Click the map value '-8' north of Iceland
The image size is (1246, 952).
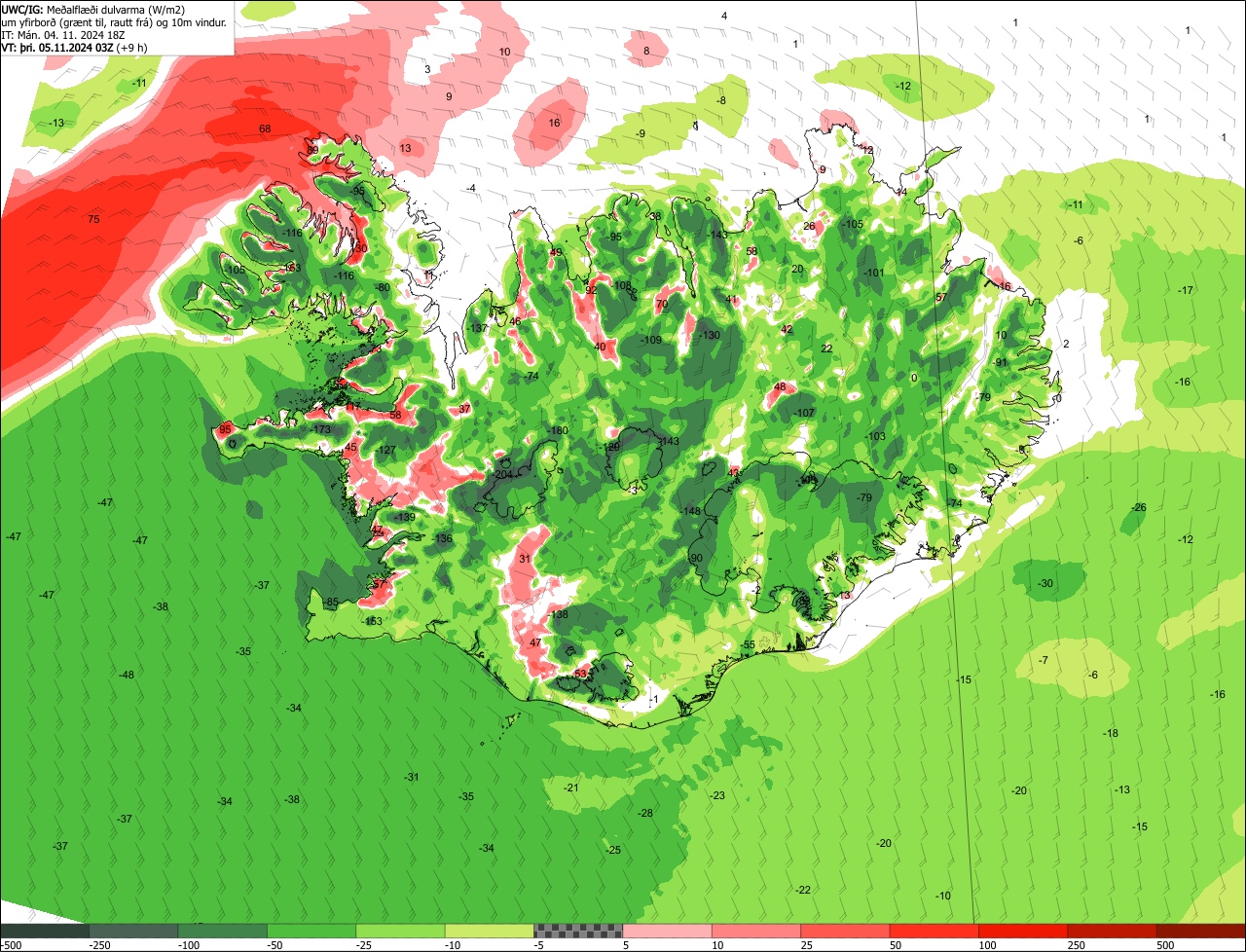point(721,100)
